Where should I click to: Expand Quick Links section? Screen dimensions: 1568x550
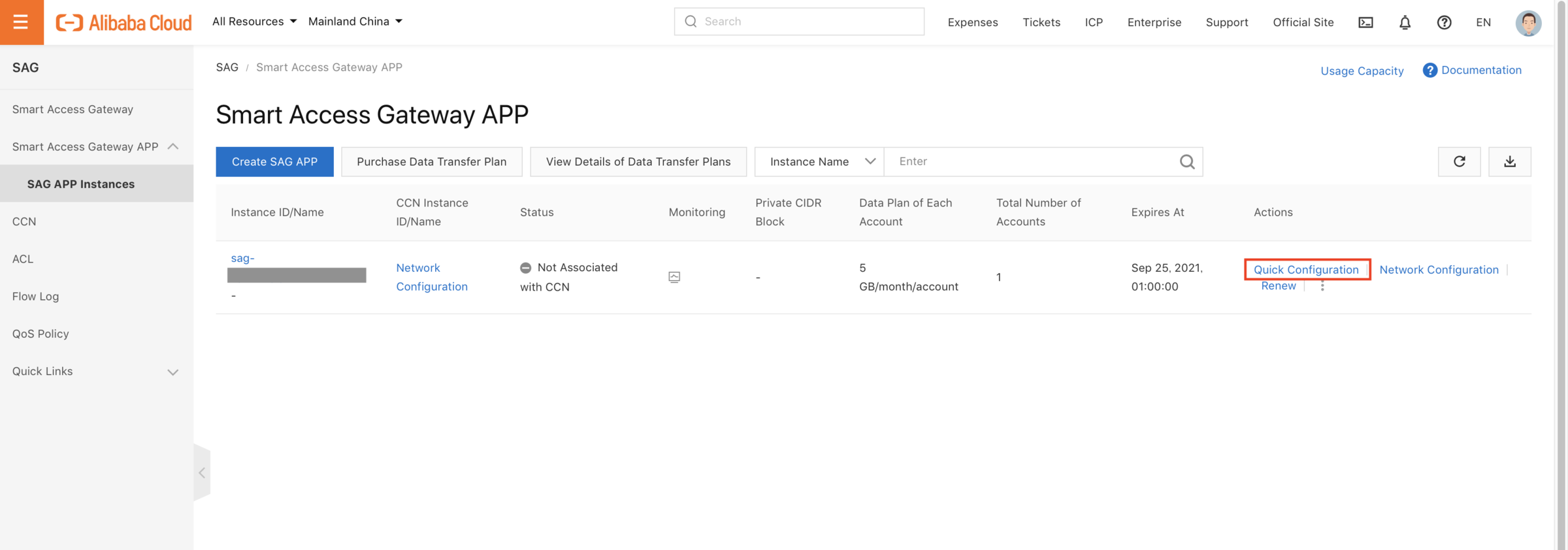tap(173, 372)
